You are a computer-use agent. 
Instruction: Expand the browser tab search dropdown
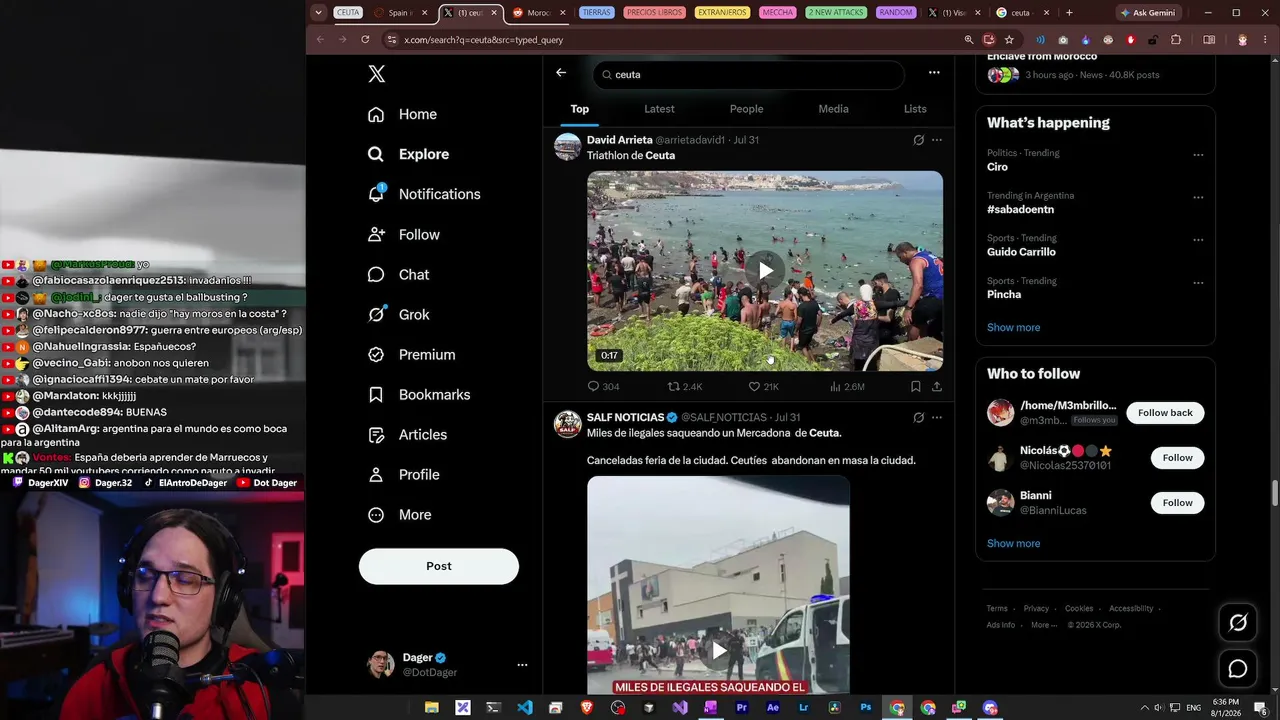(x=318, y=13)
